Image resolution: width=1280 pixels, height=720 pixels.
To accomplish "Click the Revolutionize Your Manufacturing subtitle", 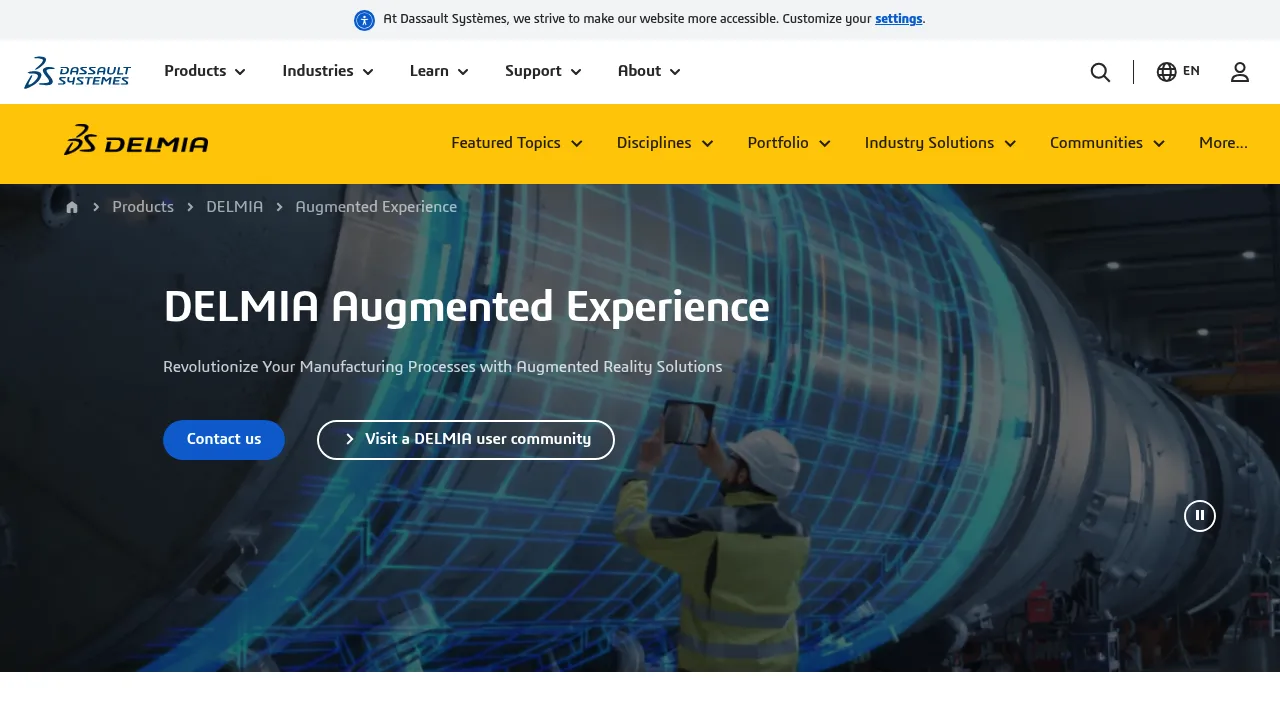I will [443, 367].
